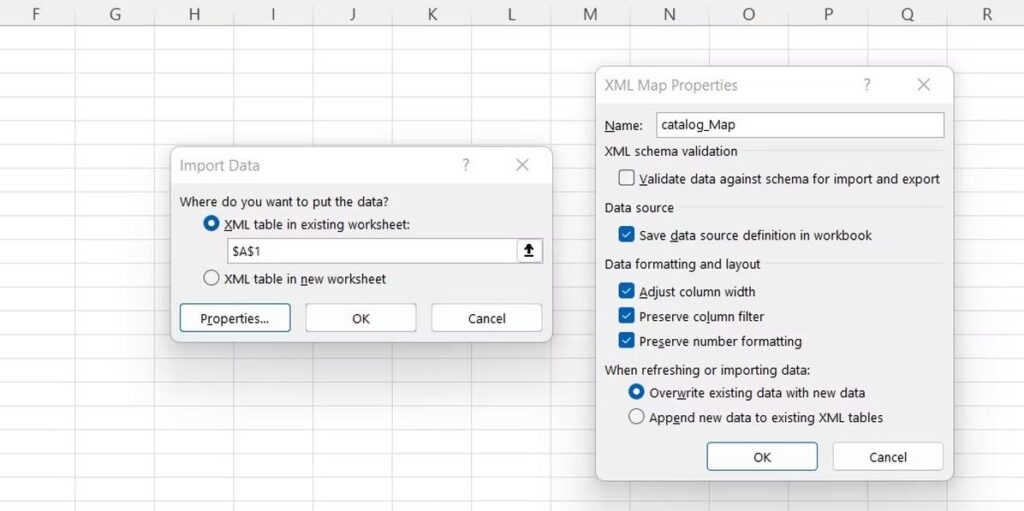Select column R header
This screenshot has height=511, width=1024.
pos(986,14)
